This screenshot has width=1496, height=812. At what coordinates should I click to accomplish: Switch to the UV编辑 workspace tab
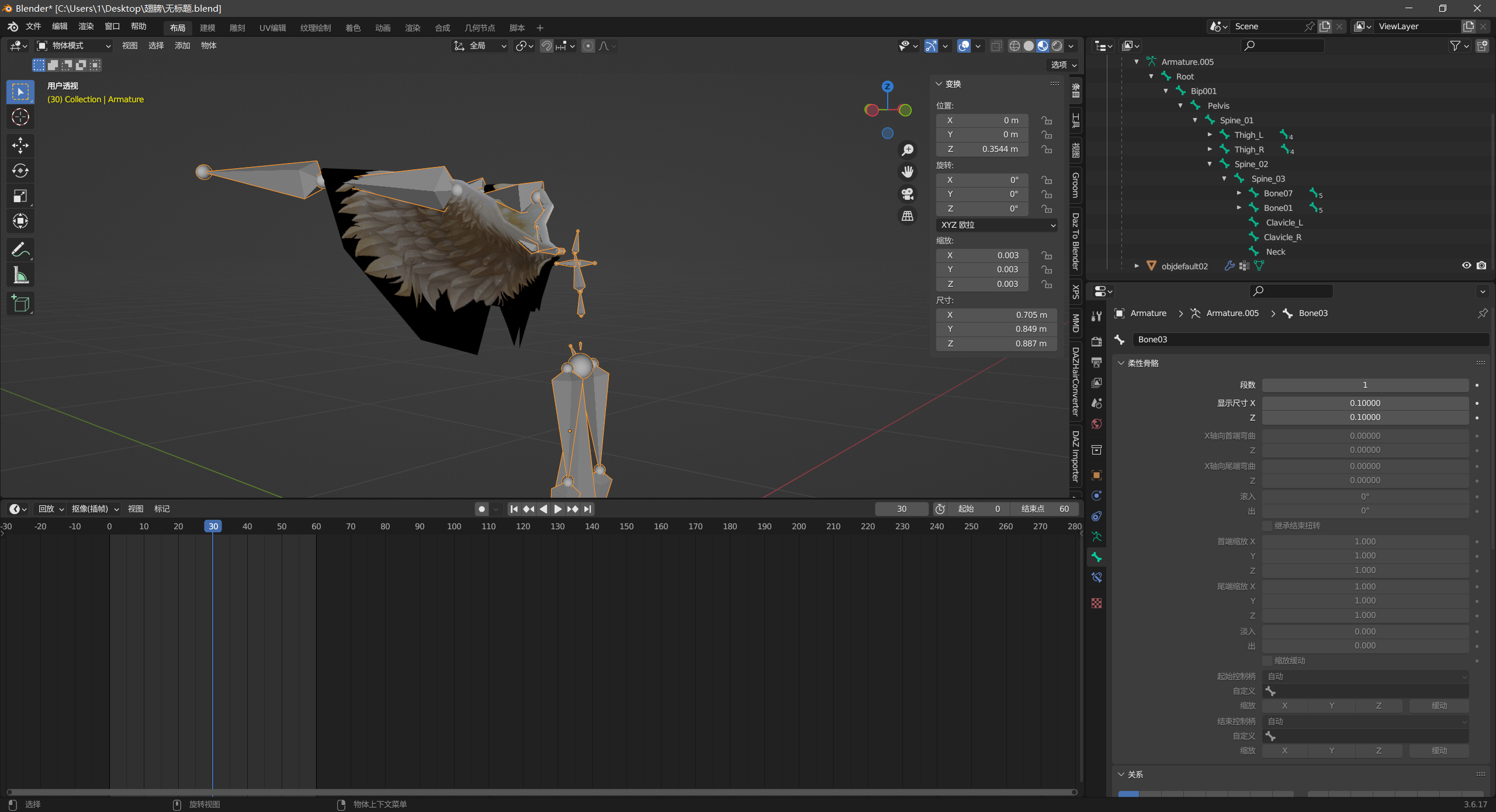click(272, 27)
